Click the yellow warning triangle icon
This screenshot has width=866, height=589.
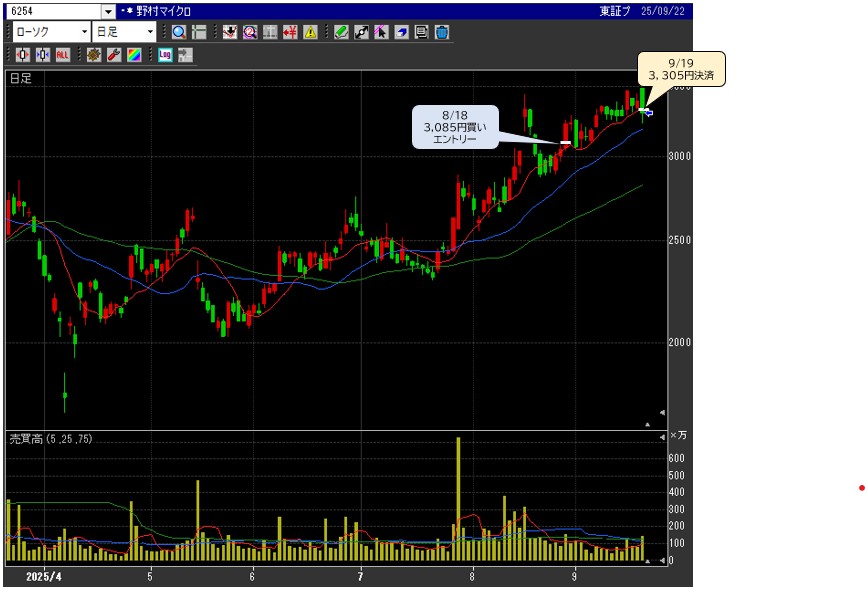coord(310,32)
